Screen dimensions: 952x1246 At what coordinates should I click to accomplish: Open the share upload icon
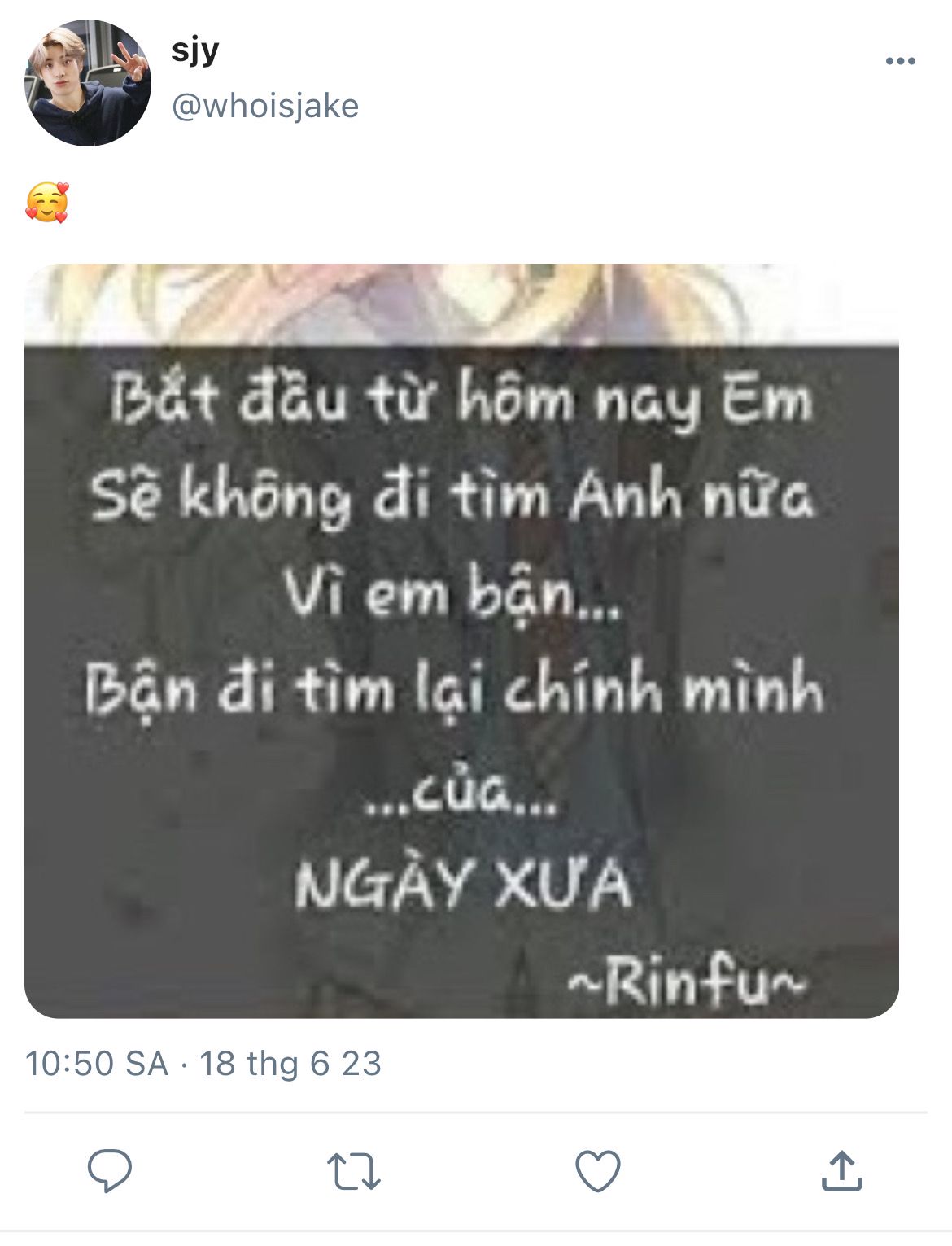click(x=841, y=1170)
